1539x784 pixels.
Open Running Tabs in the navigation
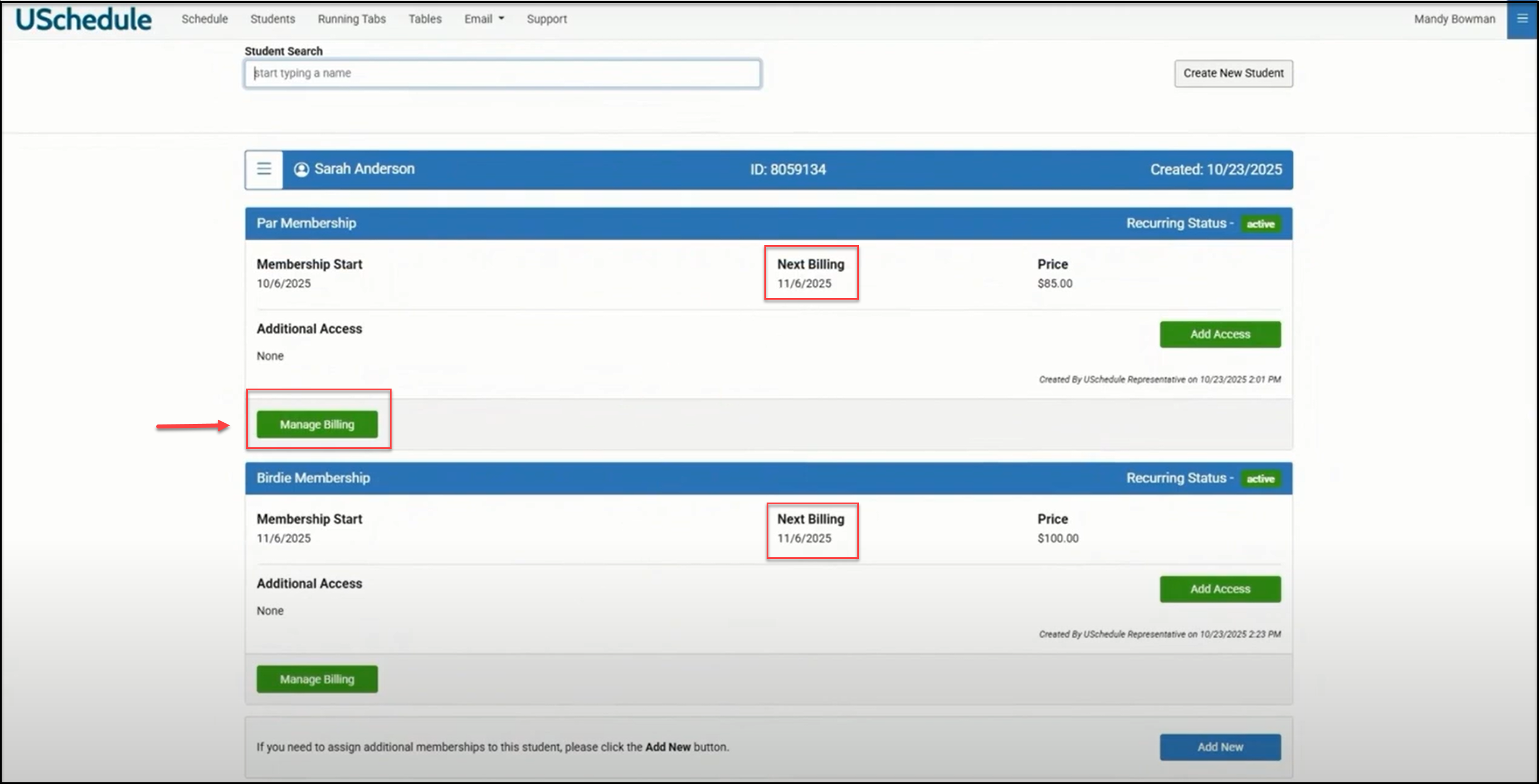coord(351,19)
